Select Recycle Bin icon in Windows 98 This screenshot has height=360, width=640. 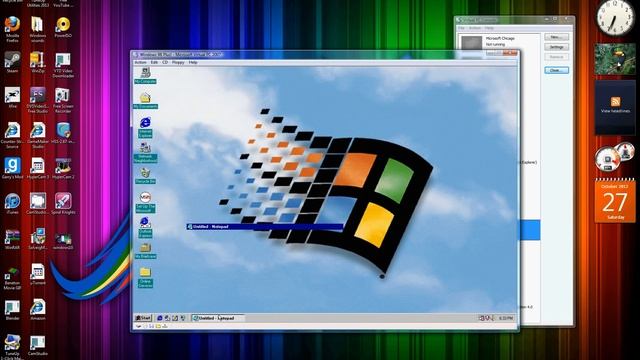(145, 176)
